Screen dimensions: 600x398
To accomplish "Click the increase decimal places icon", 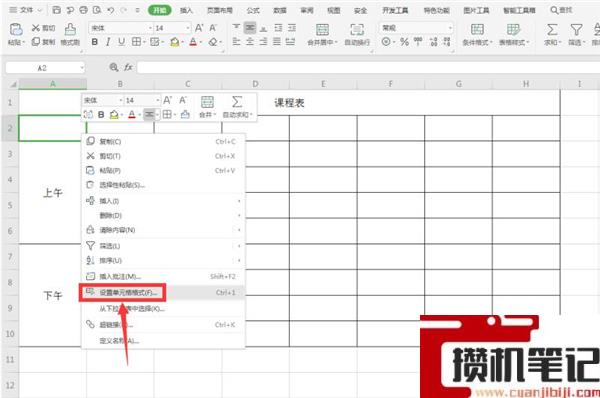I will 433,42.
